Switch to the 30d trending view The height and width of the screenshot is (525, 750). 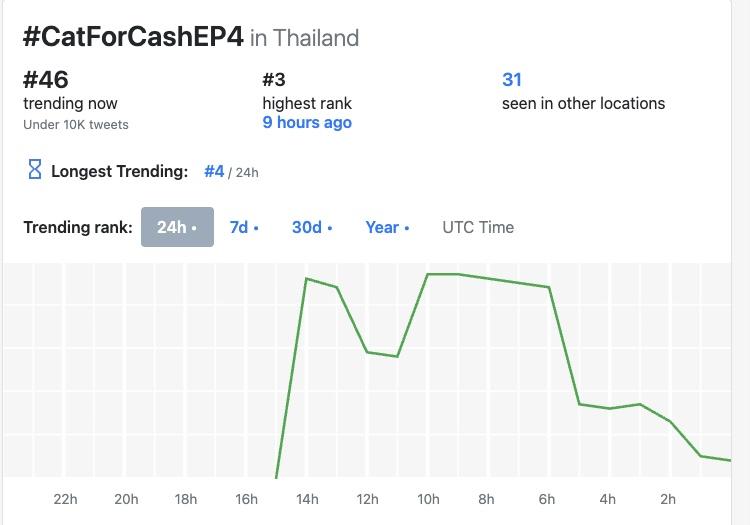point(312,227)
